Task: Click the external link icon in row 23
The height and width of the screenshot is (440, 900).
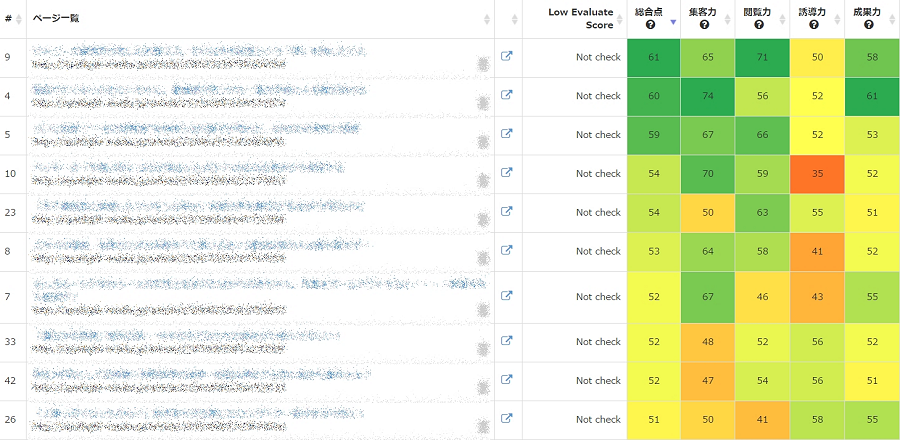Action: tap(506, 211)
